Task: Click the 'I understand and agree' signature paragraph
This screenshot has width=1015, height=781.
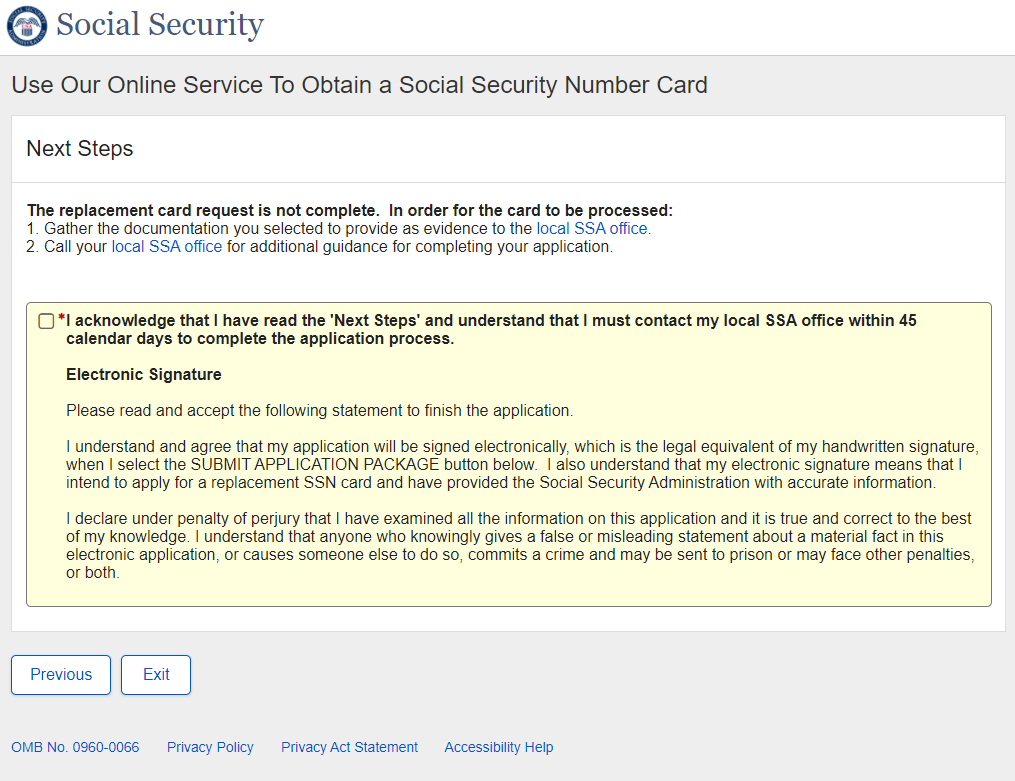Action: point(520,464)
